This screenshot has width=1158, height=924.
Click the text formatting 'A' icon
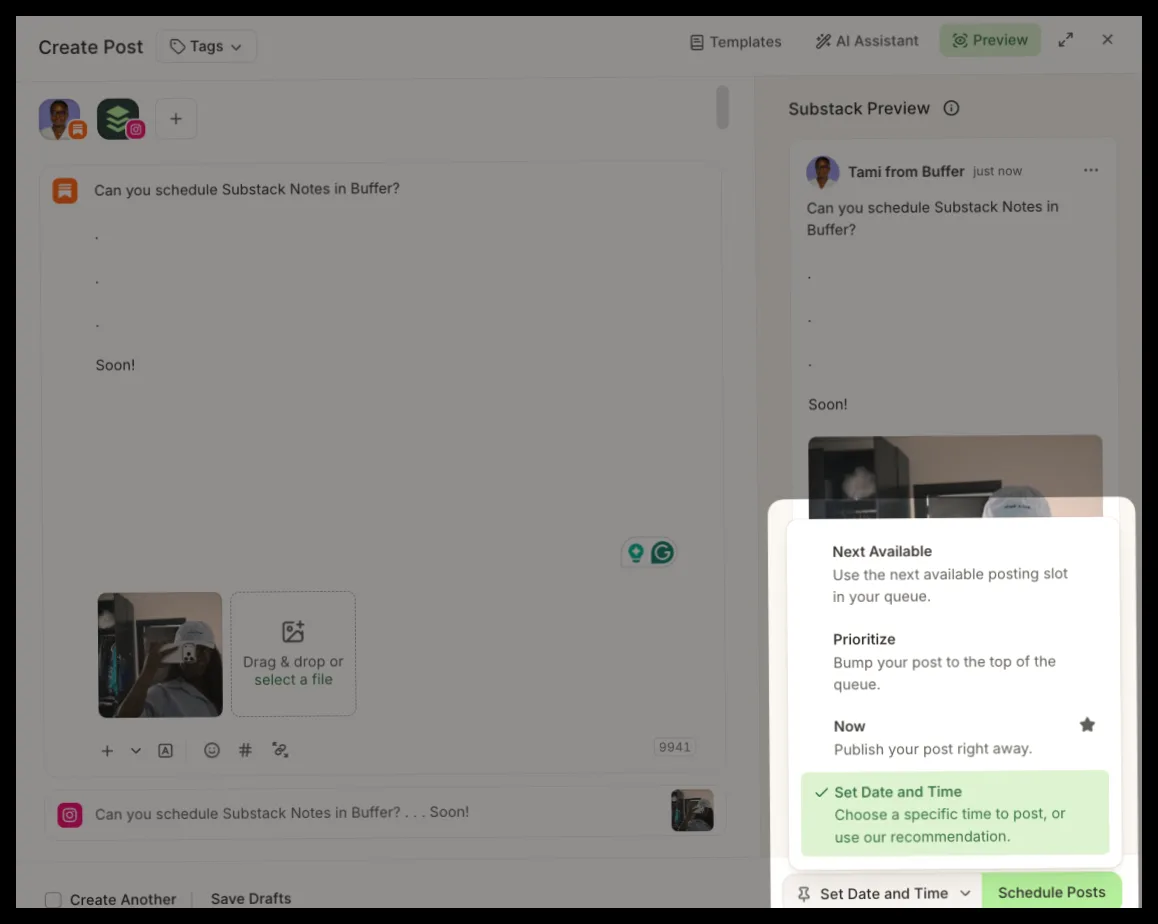(x=165, y=750)
